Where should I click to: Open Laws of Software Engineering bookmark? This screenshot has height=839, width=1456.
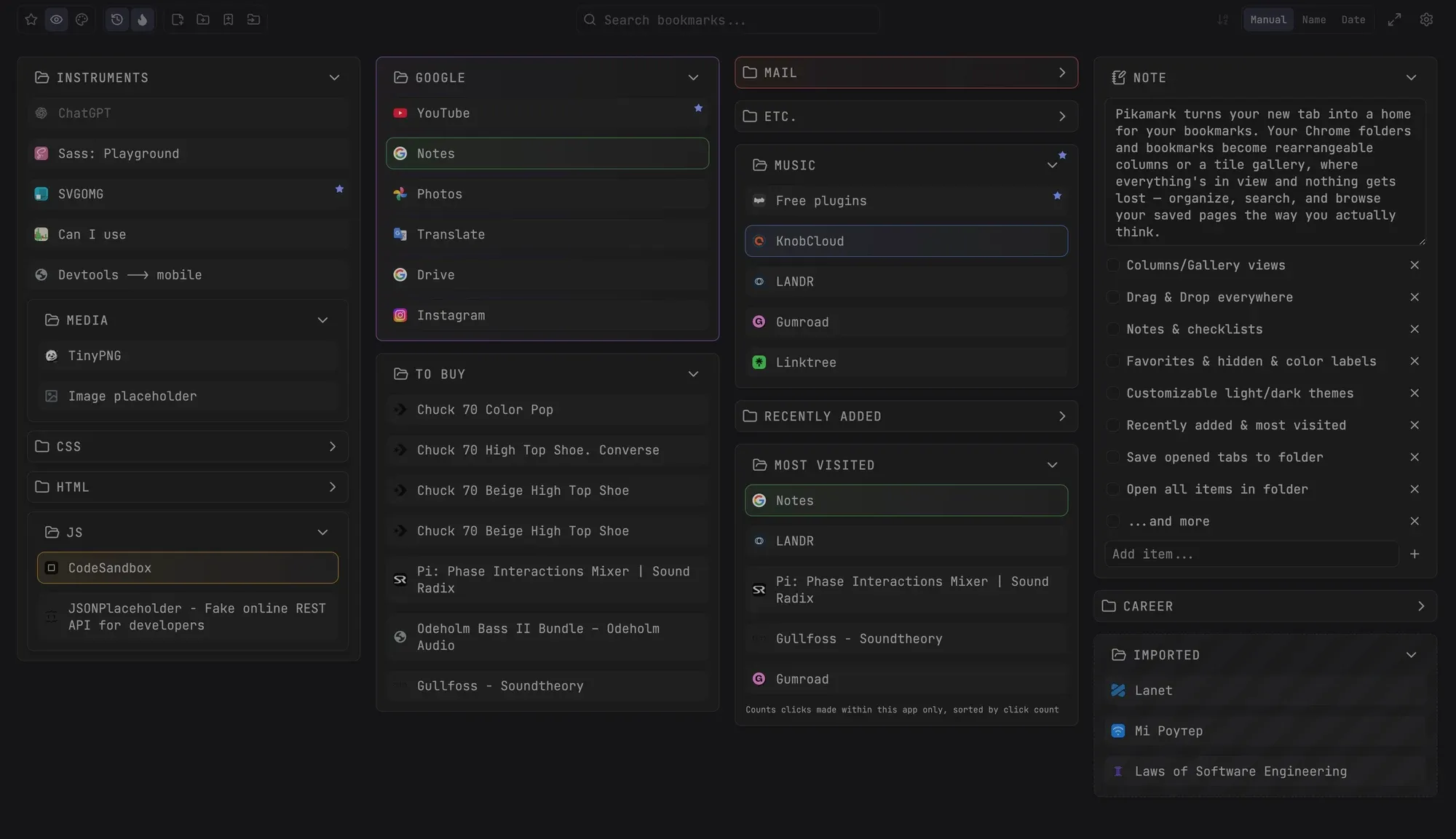click(x=1265, y=771)
